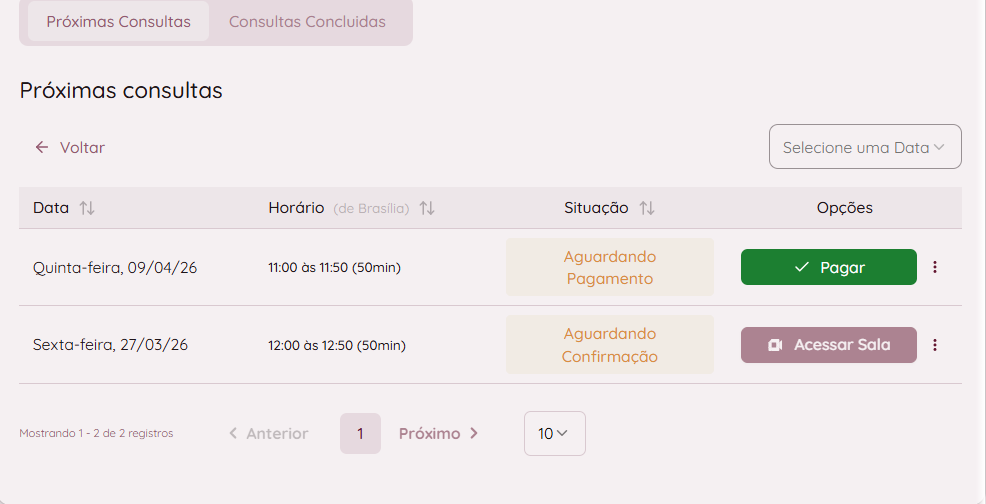Click the checkmark icon on Pagar button
The image size is (986, 504).
pyautogui.click(x=801, y=267)
